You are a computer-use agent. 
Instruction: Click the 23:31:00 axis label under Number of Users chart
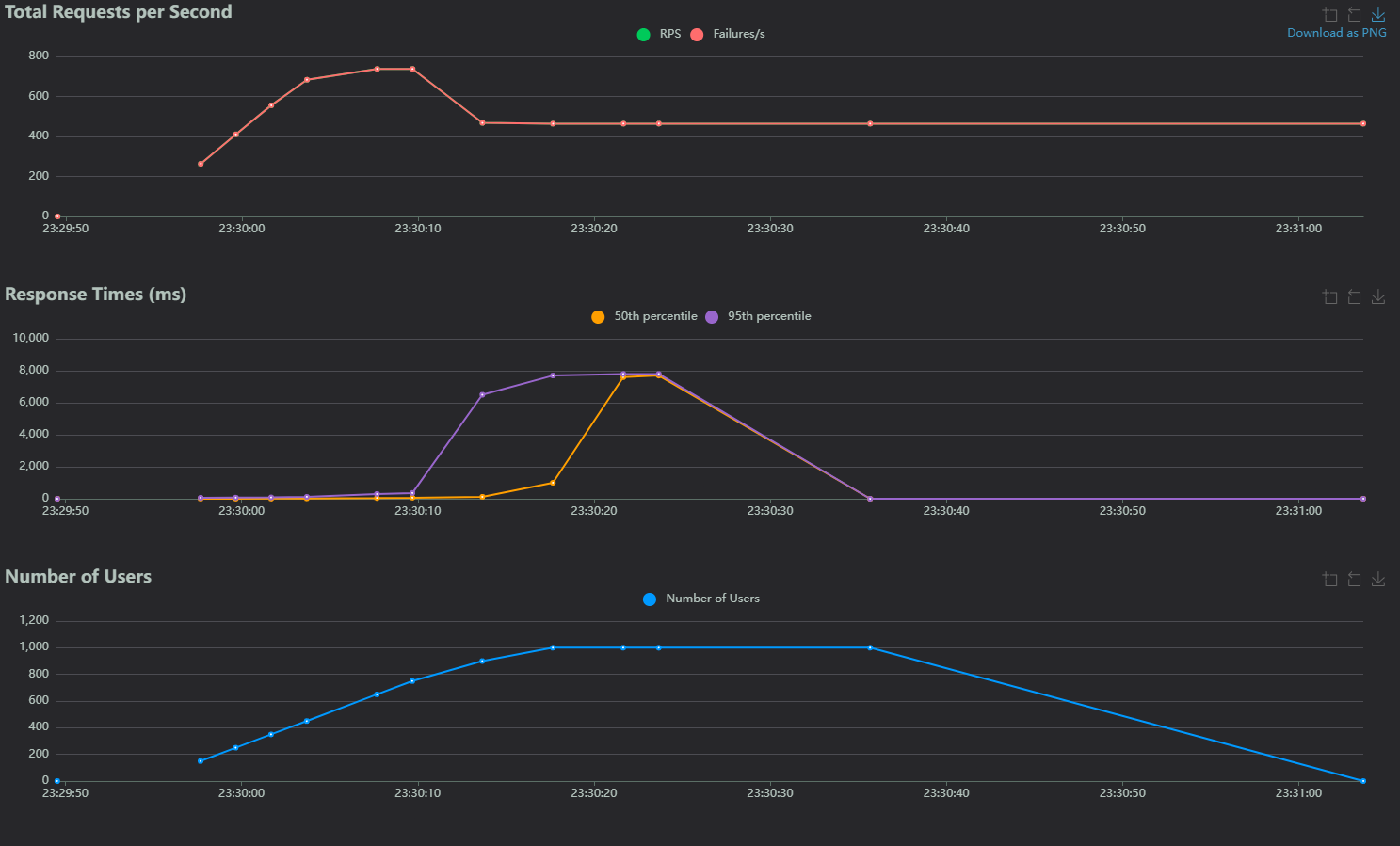1298,793
